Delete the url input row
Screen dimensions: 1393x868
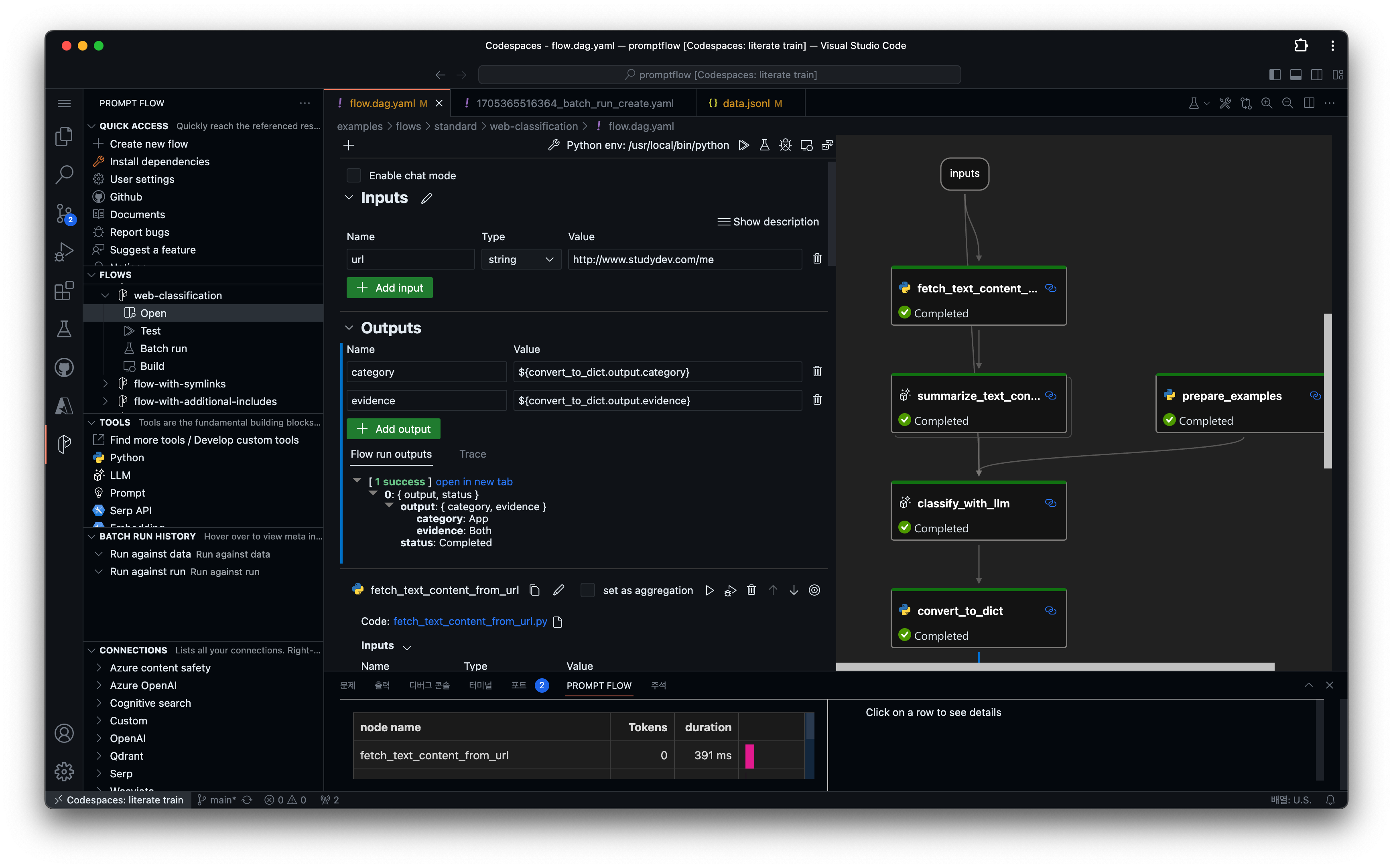point(817,259)
